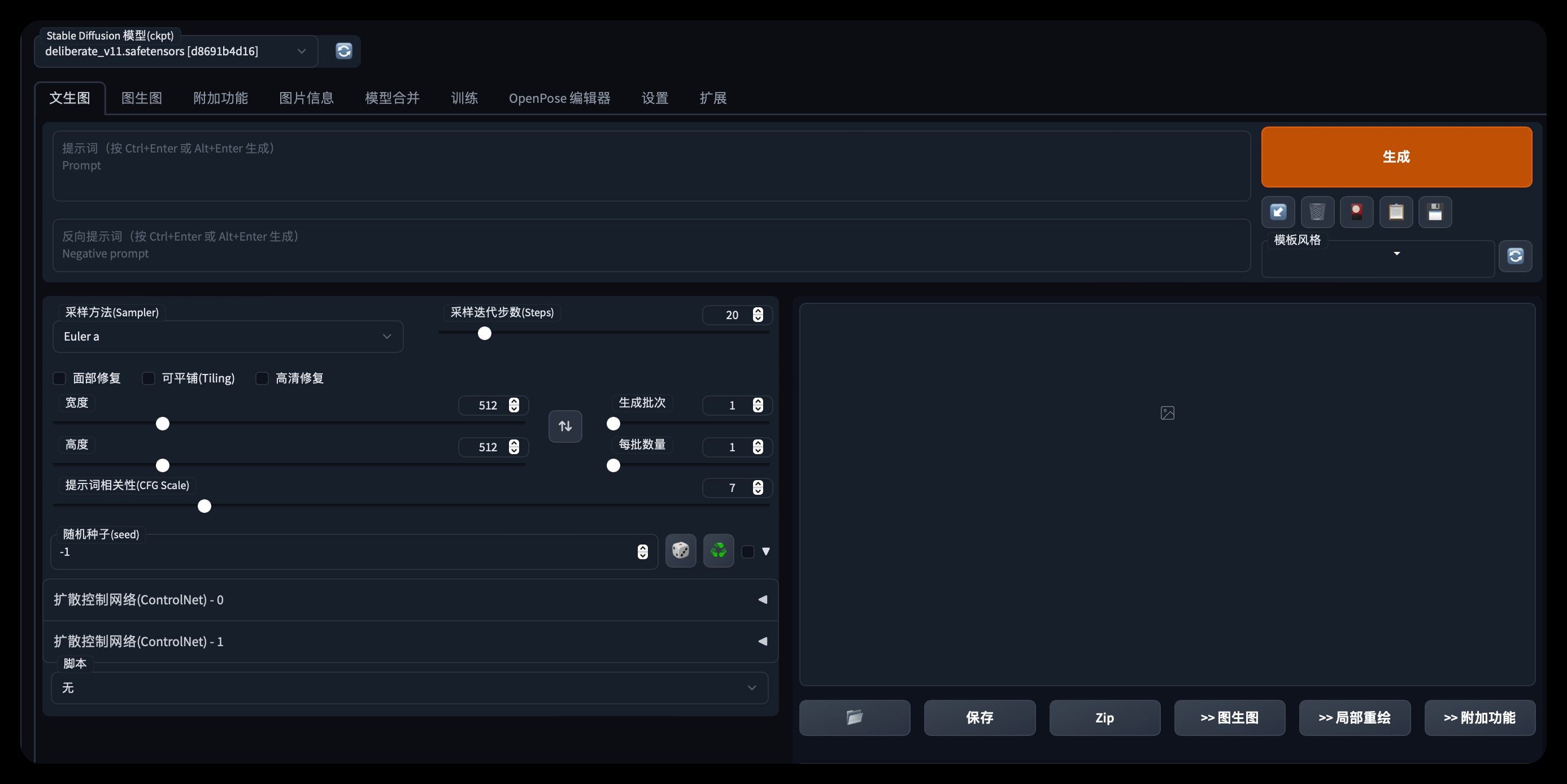Switch to the 图生图 tab
1567x784 pixels.
142,98
